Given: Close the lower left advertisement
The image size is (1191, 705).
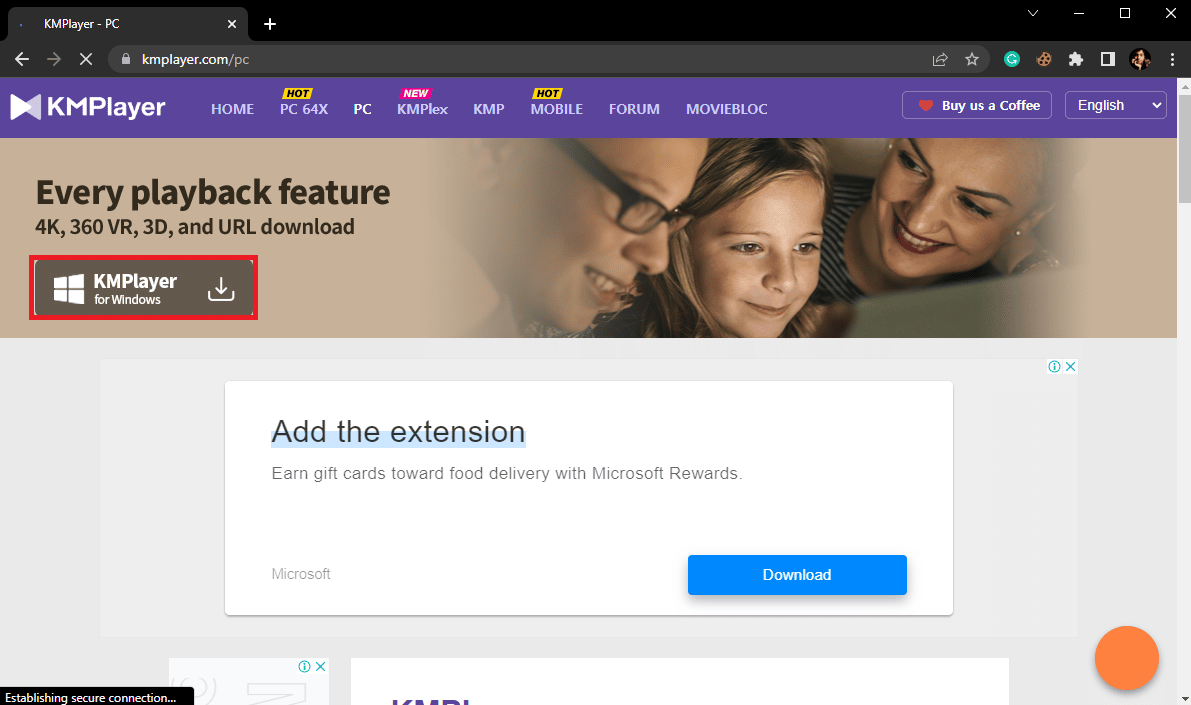Looking at the screenshot, I should click(x=321, y=666).
